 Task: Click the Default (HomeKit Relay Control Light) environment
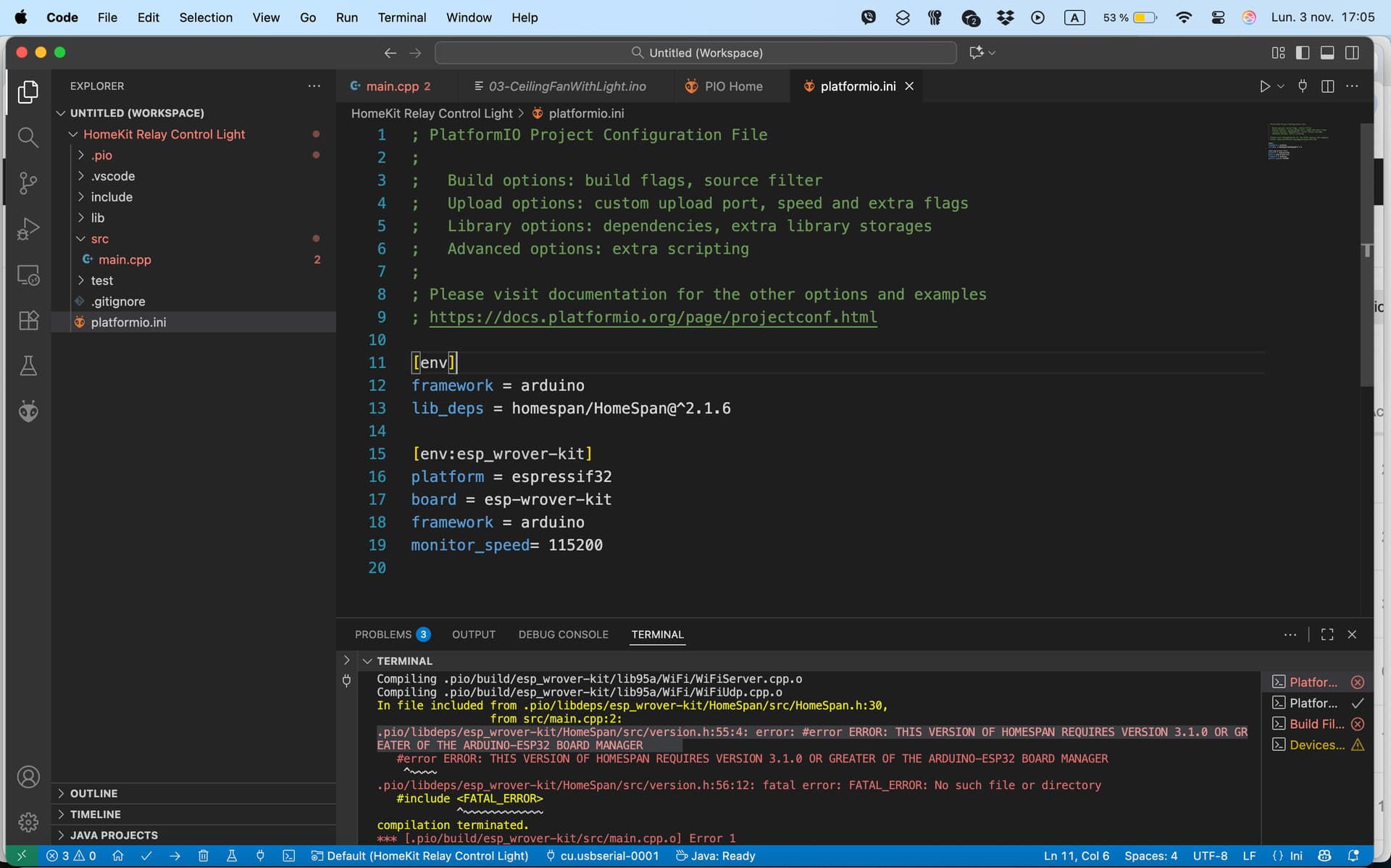point(420,856)
